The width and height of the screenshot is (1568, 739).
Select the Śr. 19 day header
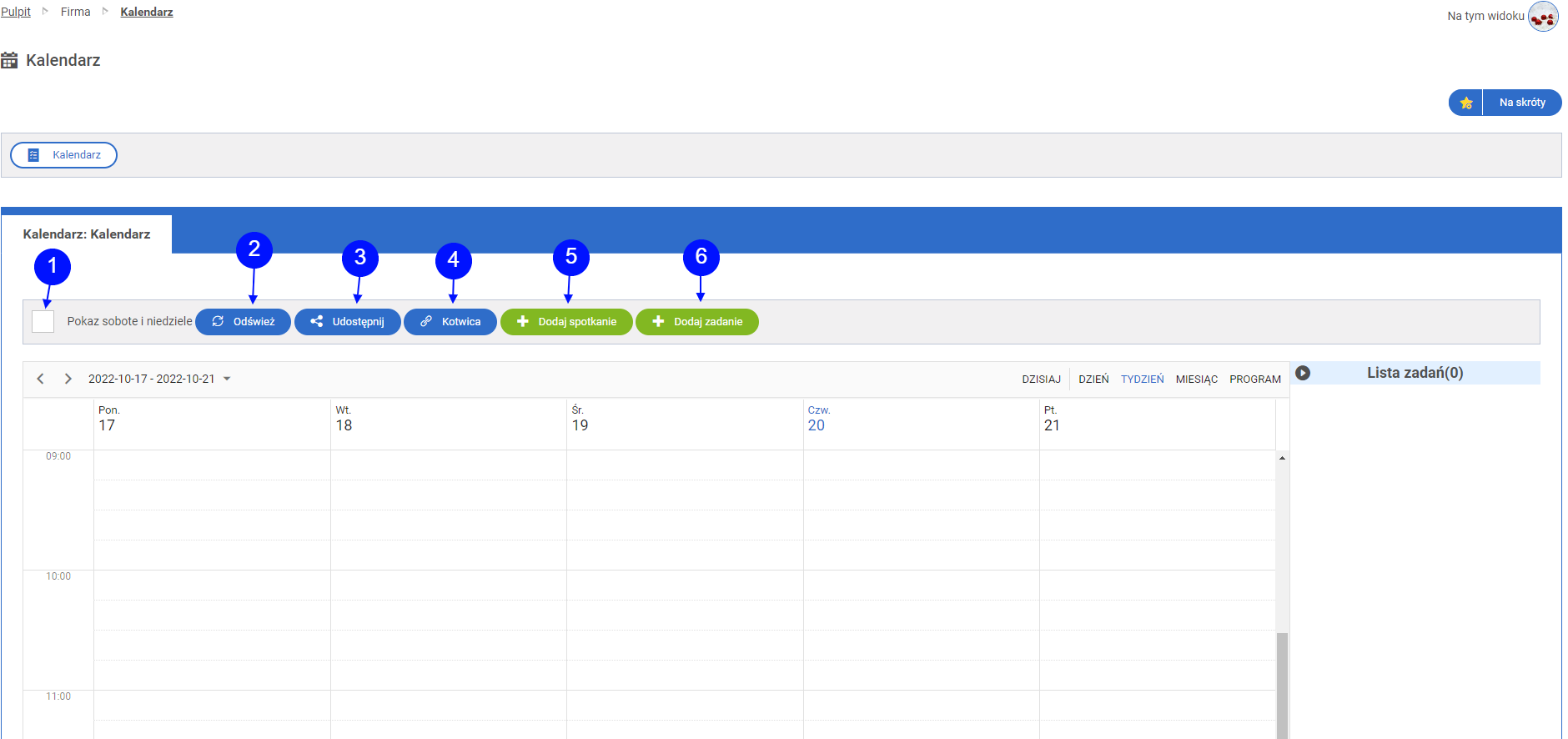685,425
